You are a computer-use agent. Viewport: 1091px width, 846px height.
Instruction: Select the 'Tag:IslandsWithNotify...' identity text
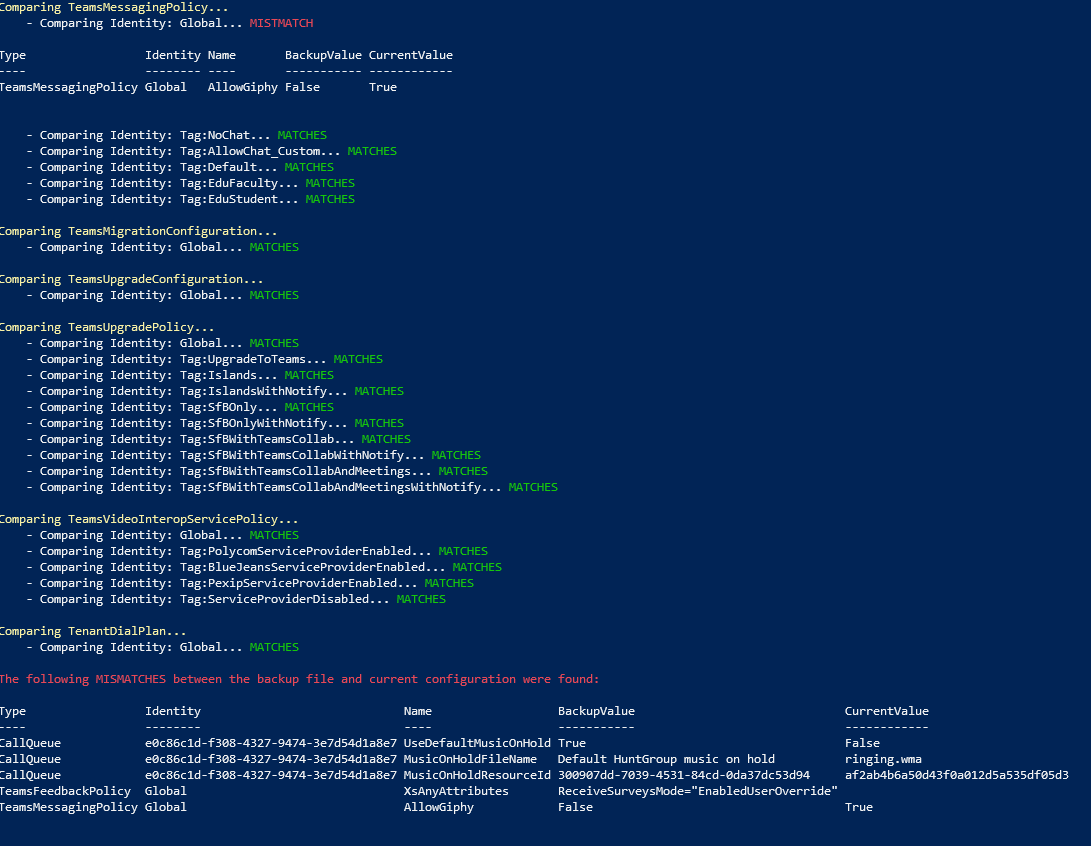tap(264, 391)
